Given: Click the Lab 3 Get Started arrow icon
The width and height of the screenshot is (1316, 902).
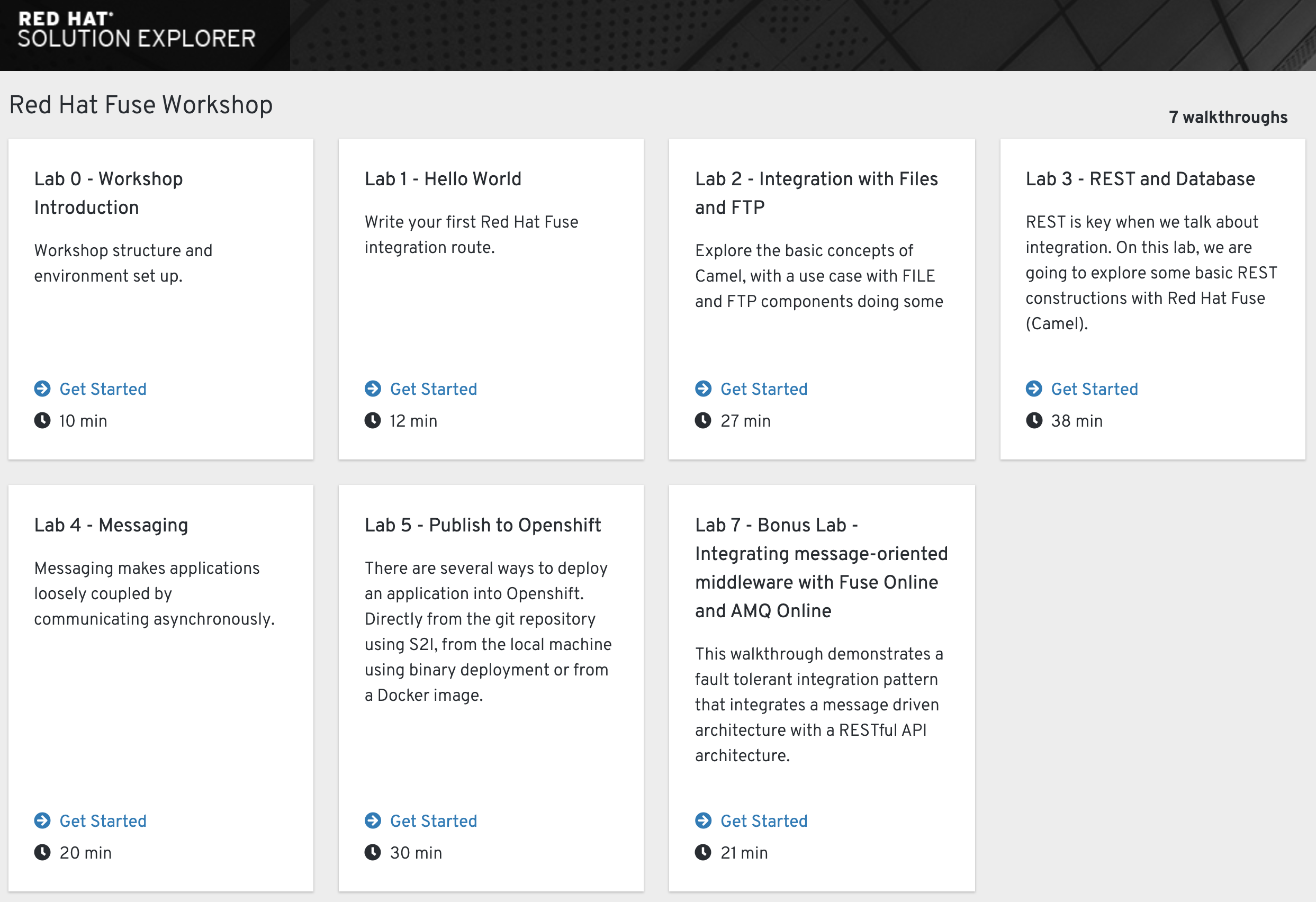Looking at the screenshot, I should click(1033, 389).
